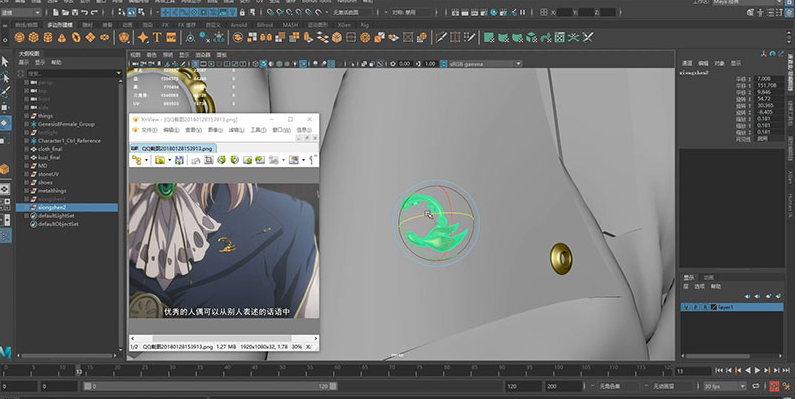This screenshot has width=797, height=399.
Task: Open the 30 fps dropdown
Action: [725, 386]
